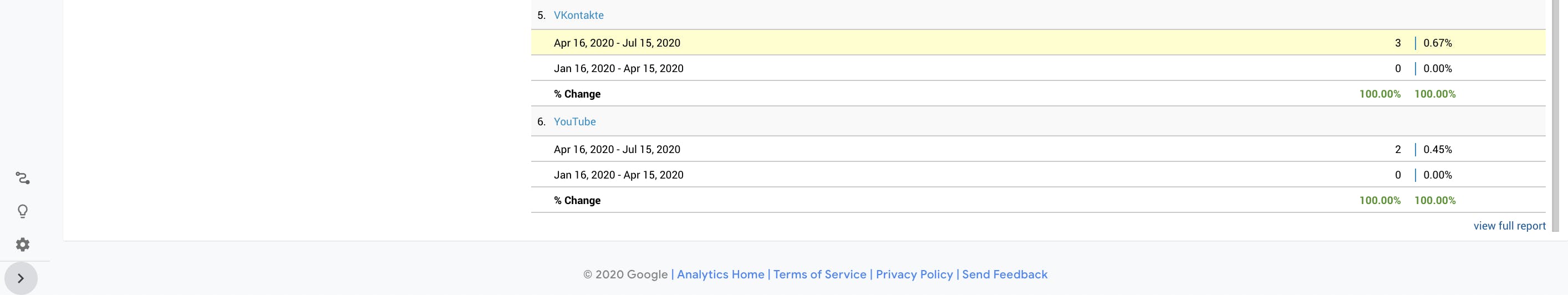1568x295 pixels.
Task: Select VKontakte Jan 16 - Apr 15 row
Action: click(x=1038, y=68)
